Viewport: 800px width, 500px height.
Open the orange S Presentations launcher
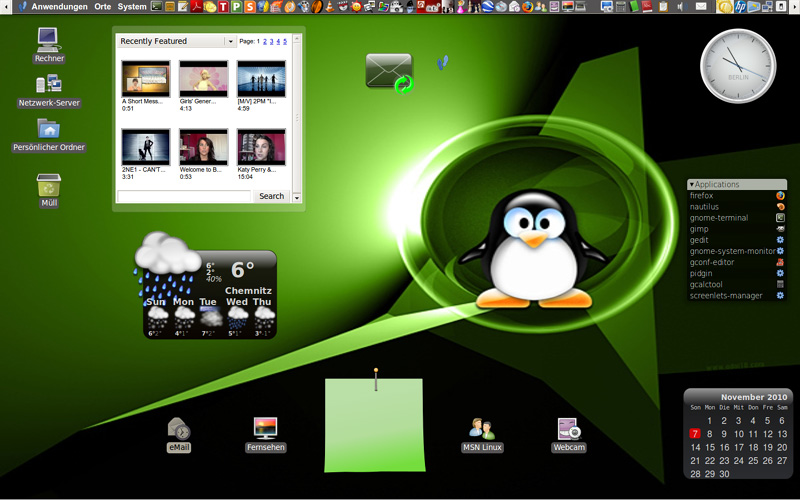(x=249, y=7)
